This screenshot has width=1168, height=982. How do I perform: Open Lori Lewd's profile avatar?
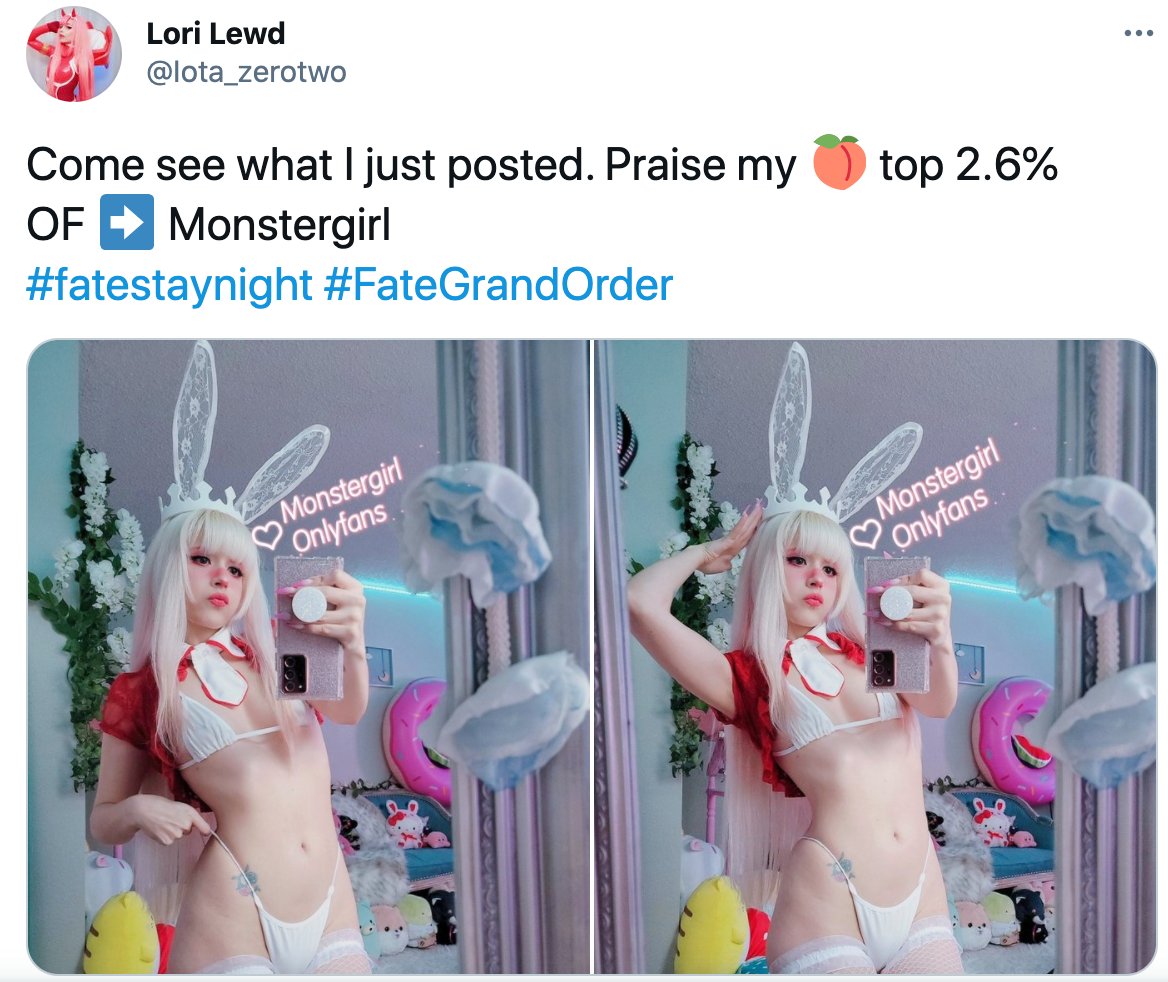74,54
